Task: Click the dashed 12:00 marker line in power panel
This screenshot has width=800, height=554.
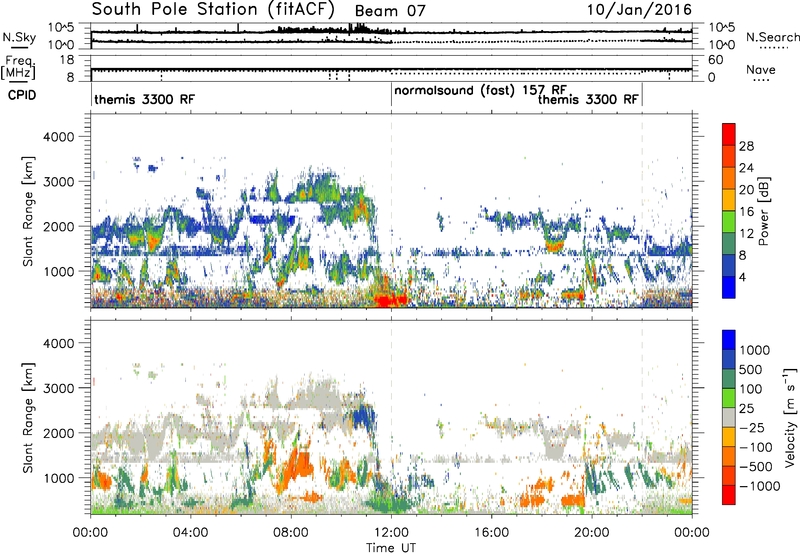Action: pyautogui.click(x=391, y=210)
